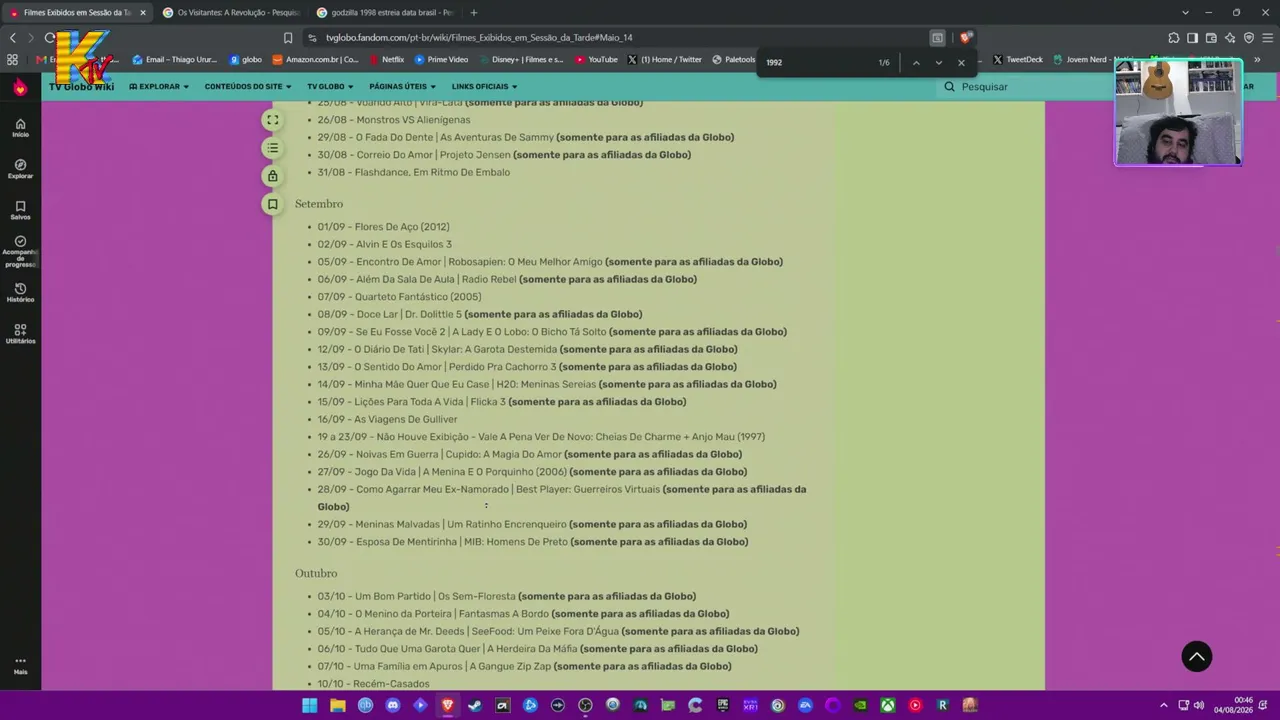Click the TV Globo Wiki title
The width and height of the screenshot is (1280, 720).
tap(81, 87)
